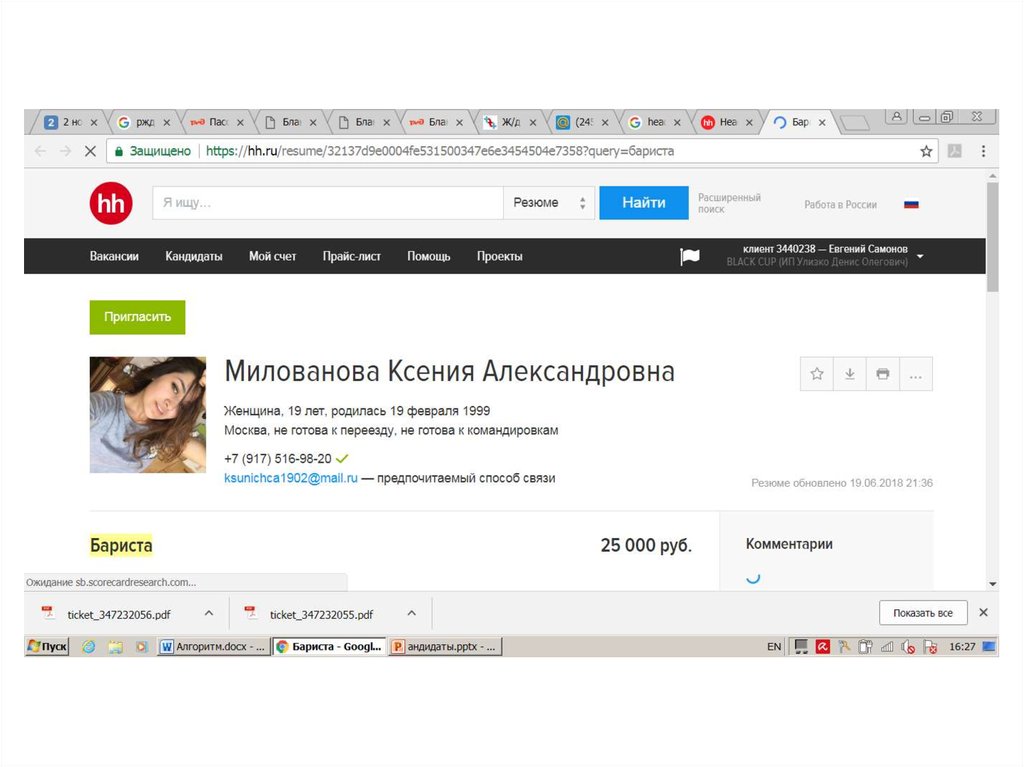Open Chrome menu with three dots

[x=983, y=151]
